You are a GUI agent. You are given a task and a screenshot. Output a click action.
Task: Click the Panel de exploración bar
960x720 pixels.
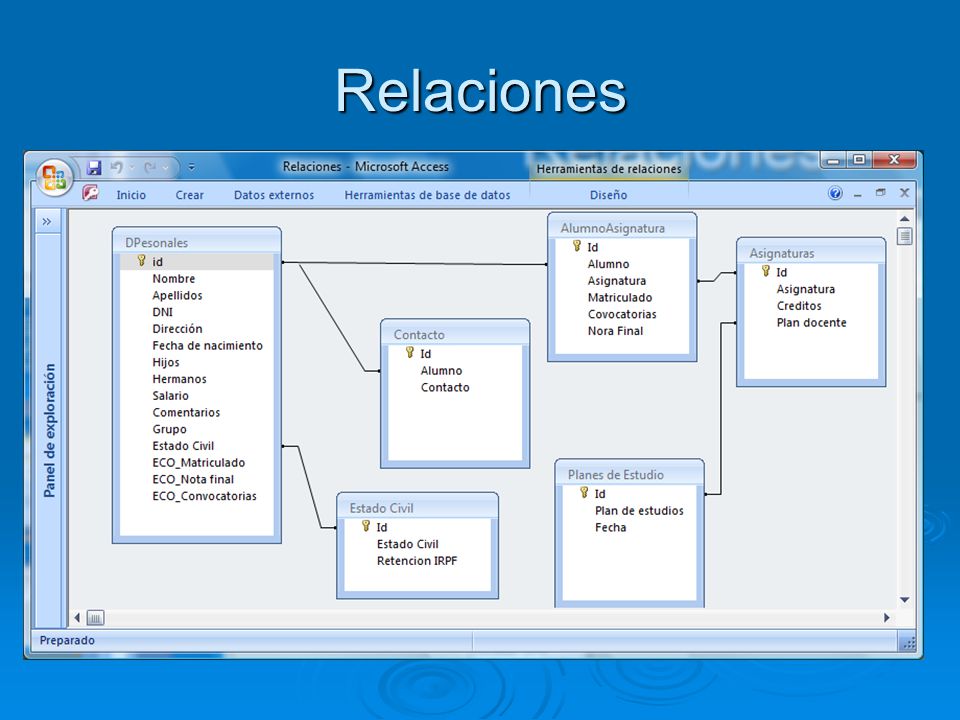(49, 430)
